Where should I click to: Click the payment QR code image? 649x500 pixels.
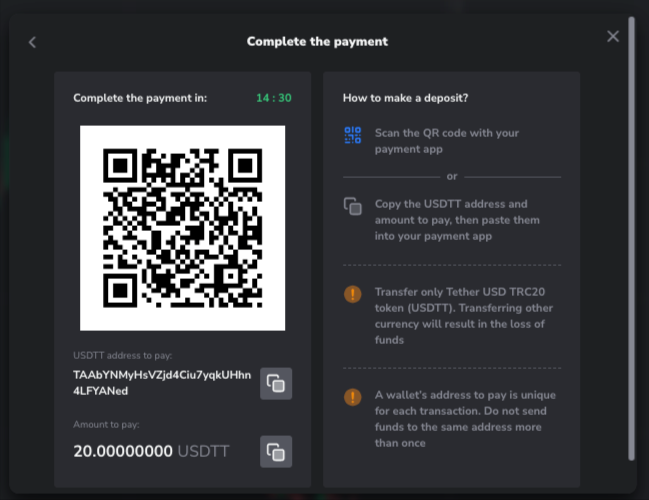pyautogui.click(x=183, y=228)
